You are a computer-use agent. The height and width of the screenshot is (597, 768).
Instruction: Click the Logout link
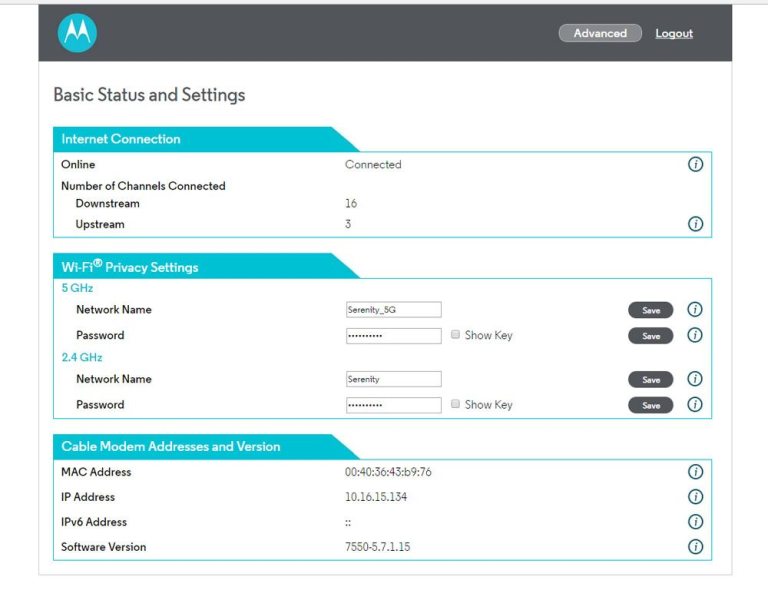click(674, 34)
